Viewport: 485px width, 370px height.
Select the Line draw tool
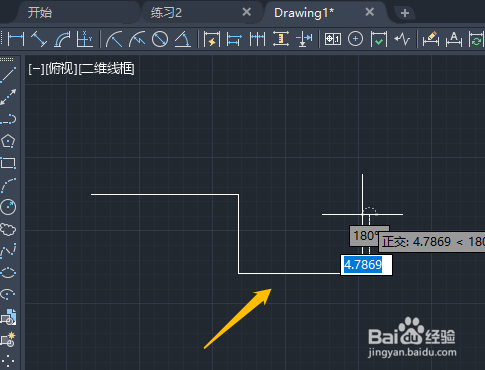coord(9,75)
